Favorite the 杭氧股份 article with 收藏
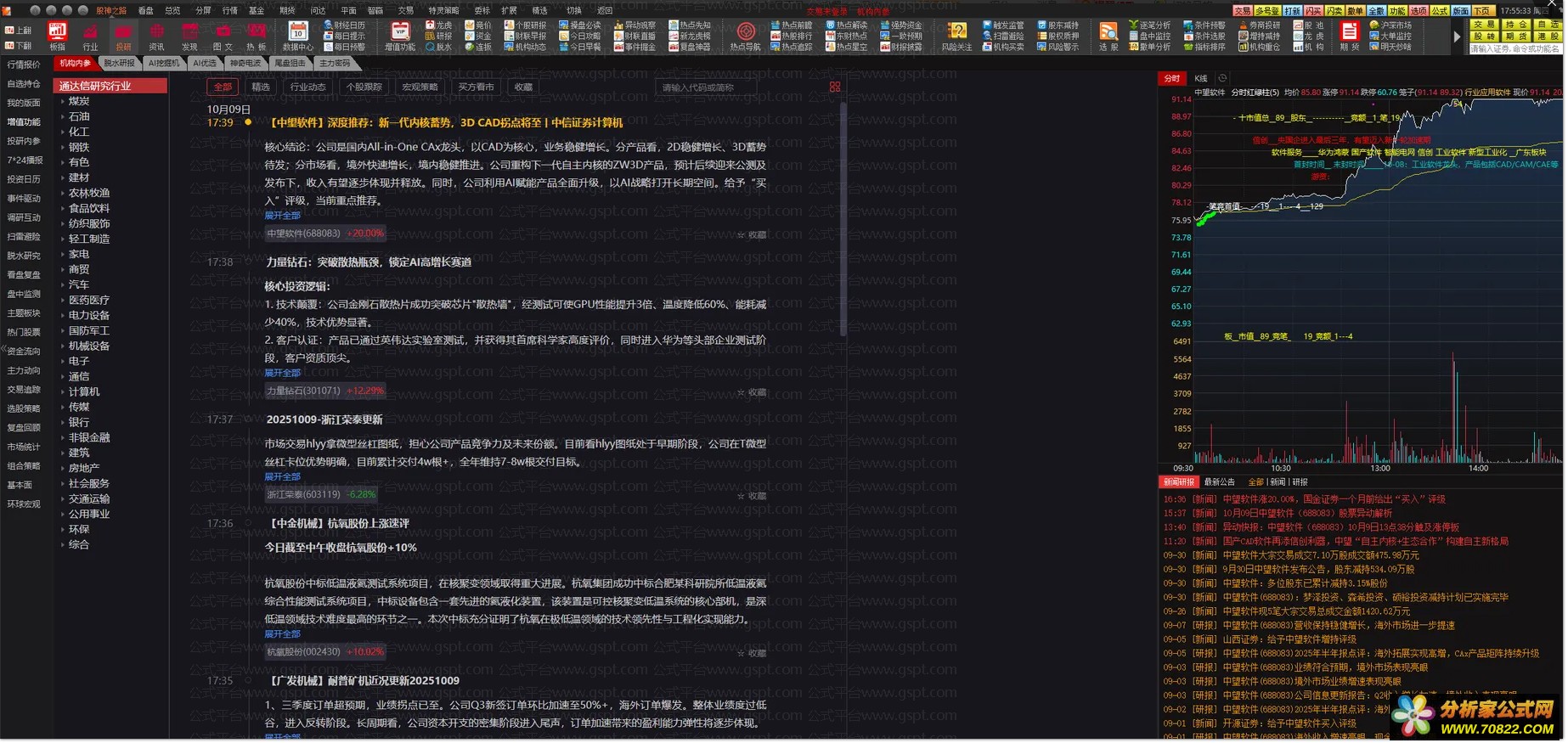Viewport: 1568px width, 743px height. 752,653
